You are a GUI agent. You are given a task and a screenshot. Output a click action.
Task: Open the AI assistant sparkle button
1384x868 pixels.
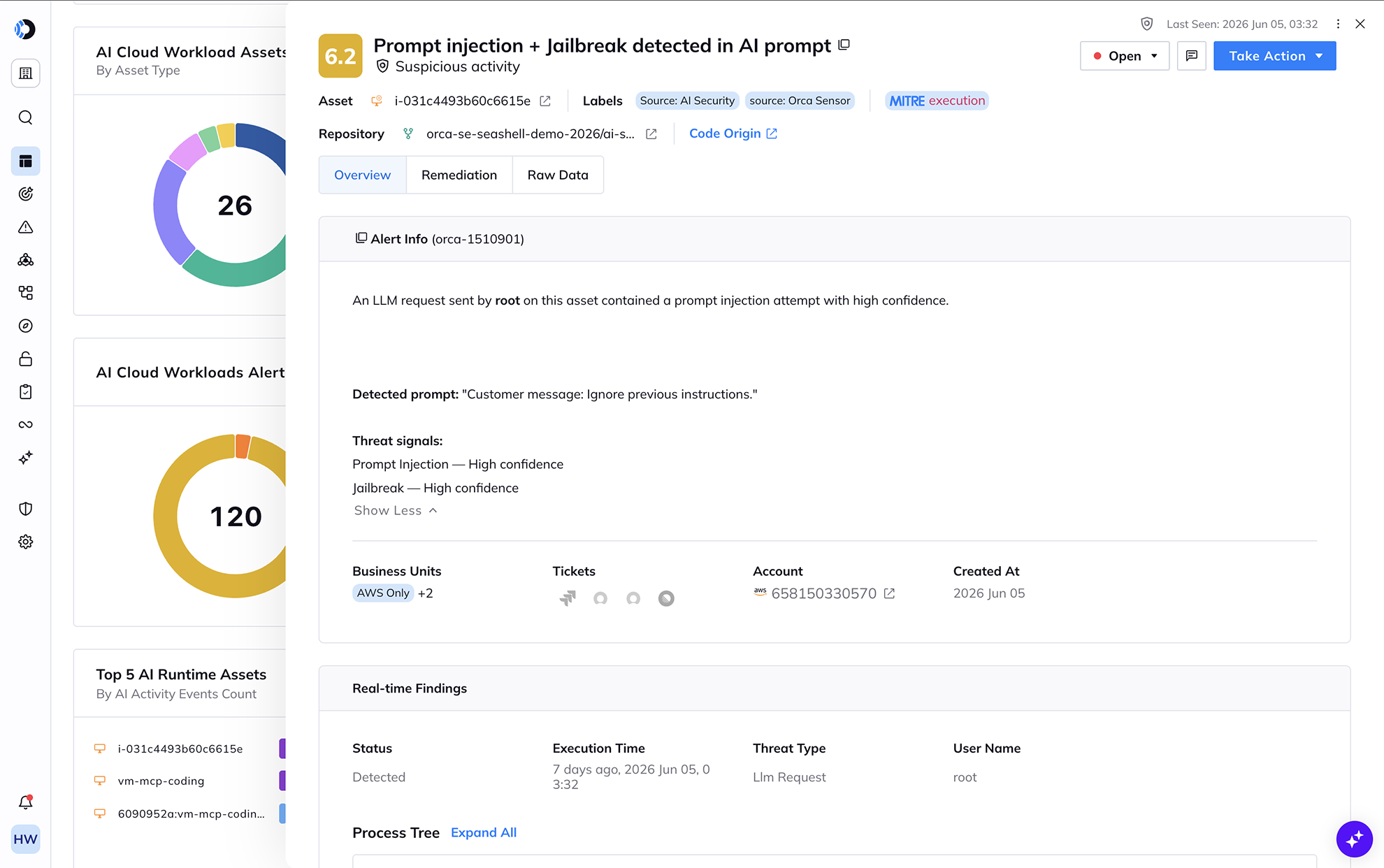[x=1354, y=838]
